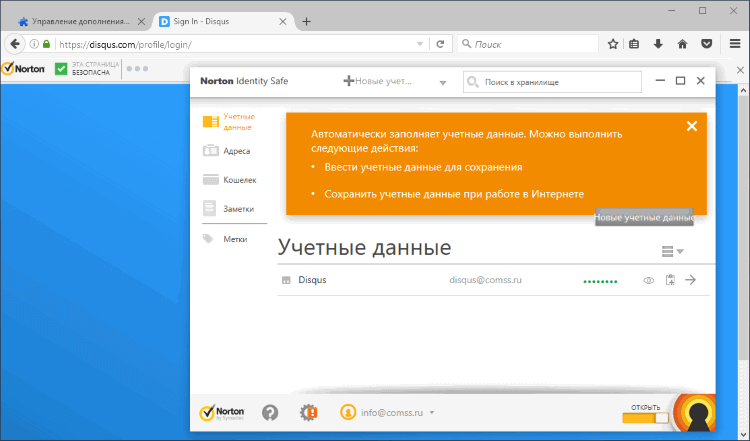The height and width of the screenshot is (441, 750).
Task: Click the Norton Identity Safe title
Action: click(x=244, y=81)
